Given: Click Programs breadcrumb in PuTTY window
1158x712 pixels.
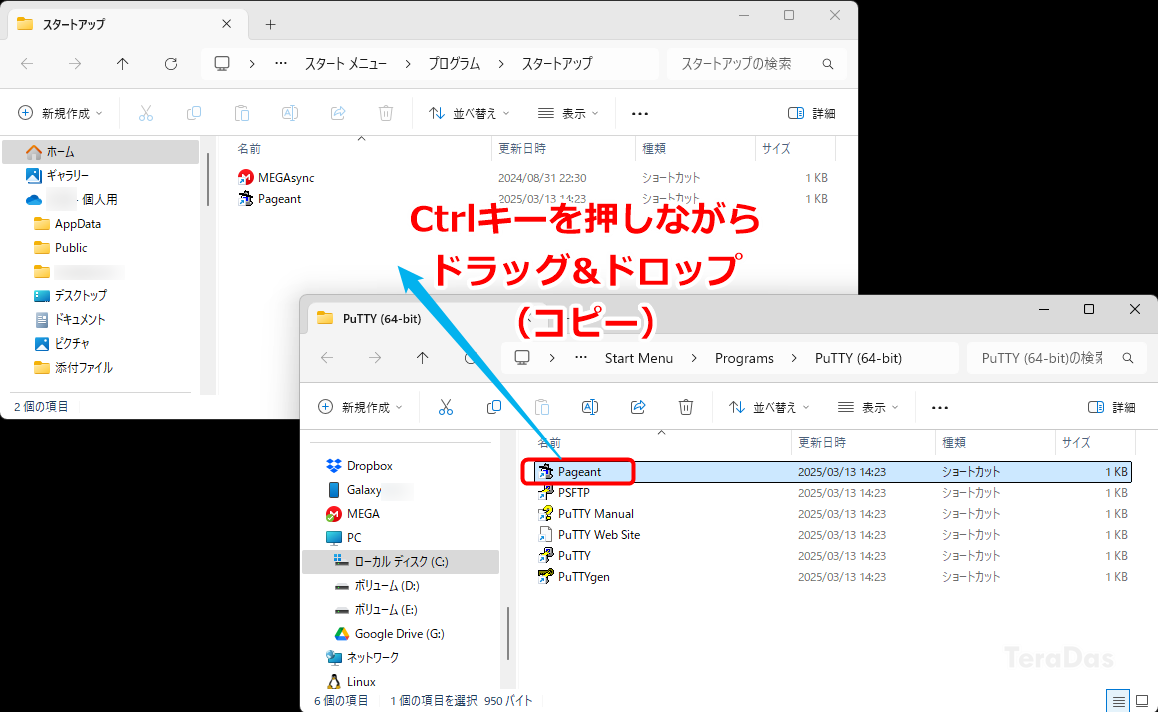Looking at the screenshot, I should click(744, 358).
